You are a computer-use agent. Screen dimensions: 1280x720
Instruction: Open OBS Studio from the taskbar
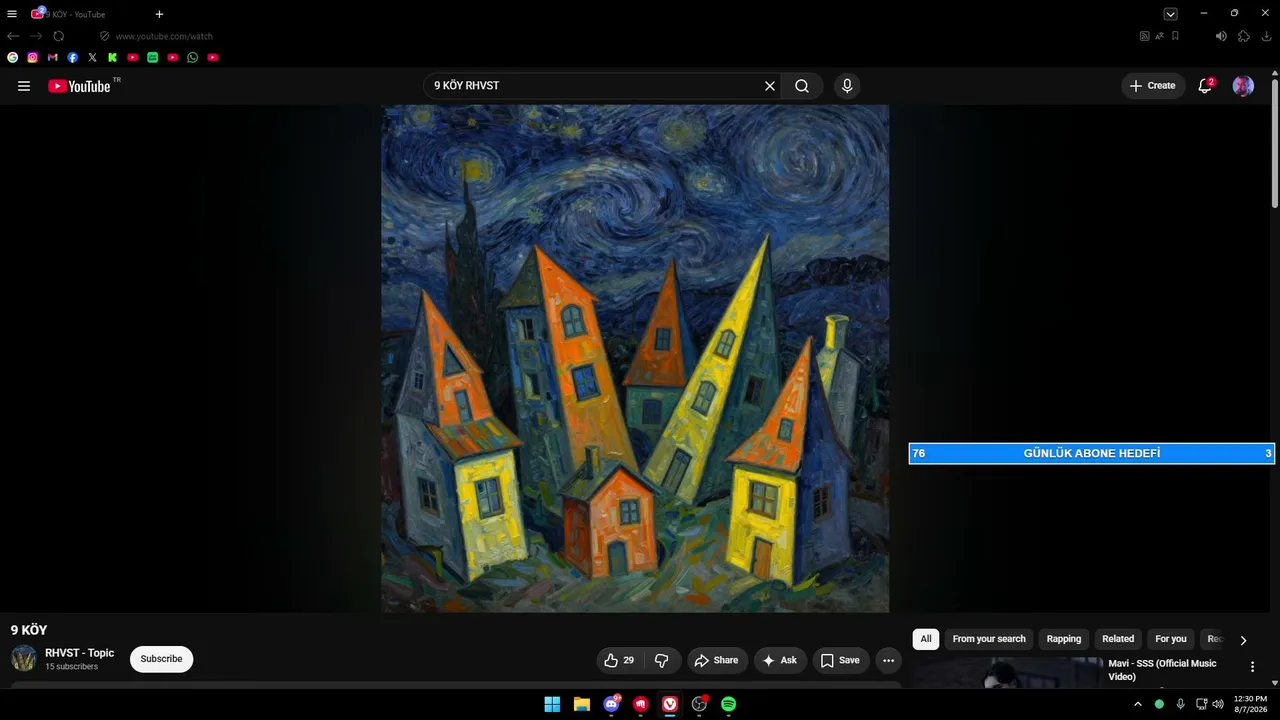click(x=699, y=704)
